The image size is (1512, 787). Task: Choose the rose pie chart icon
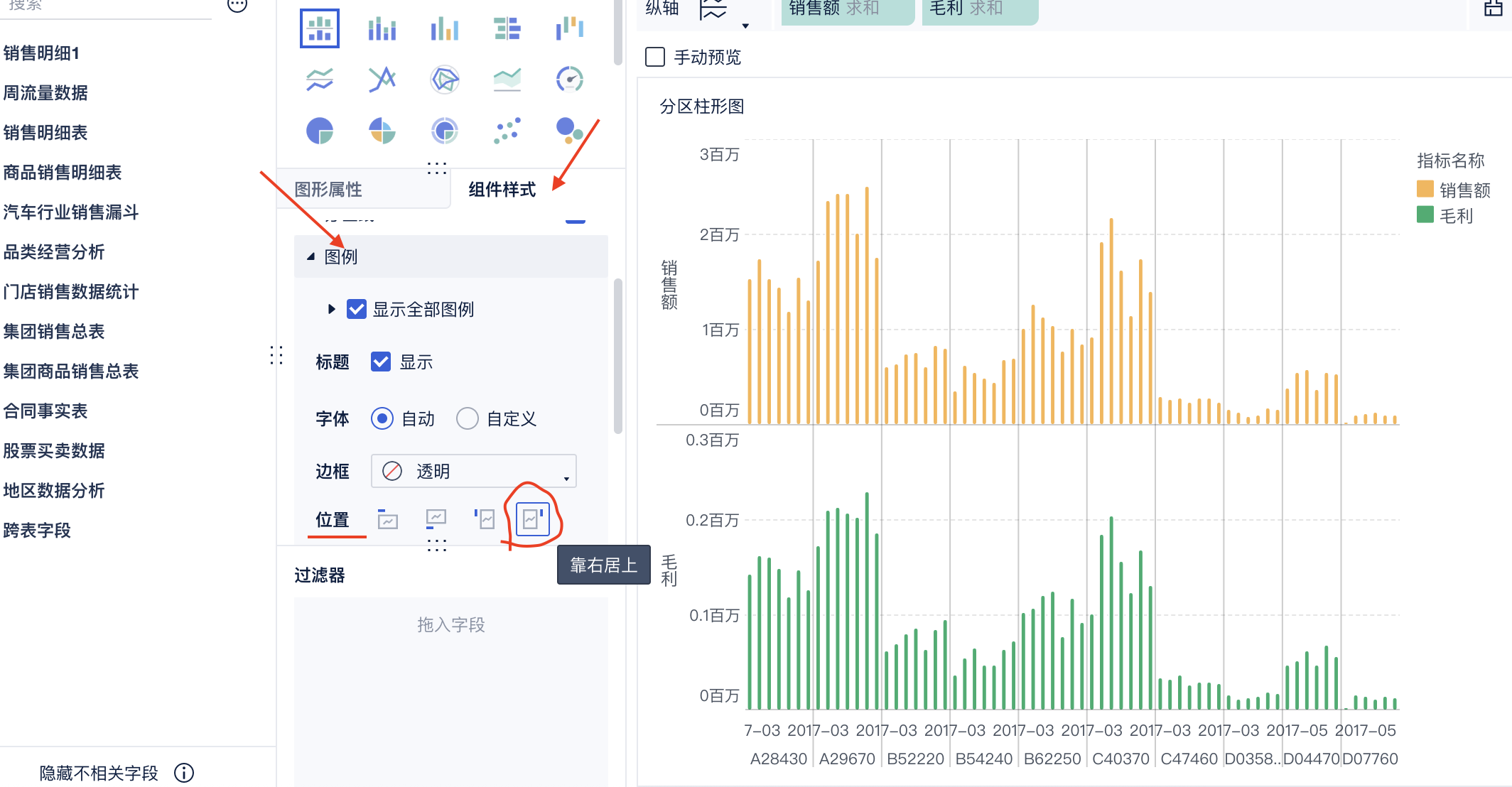(x=382, y=131)
